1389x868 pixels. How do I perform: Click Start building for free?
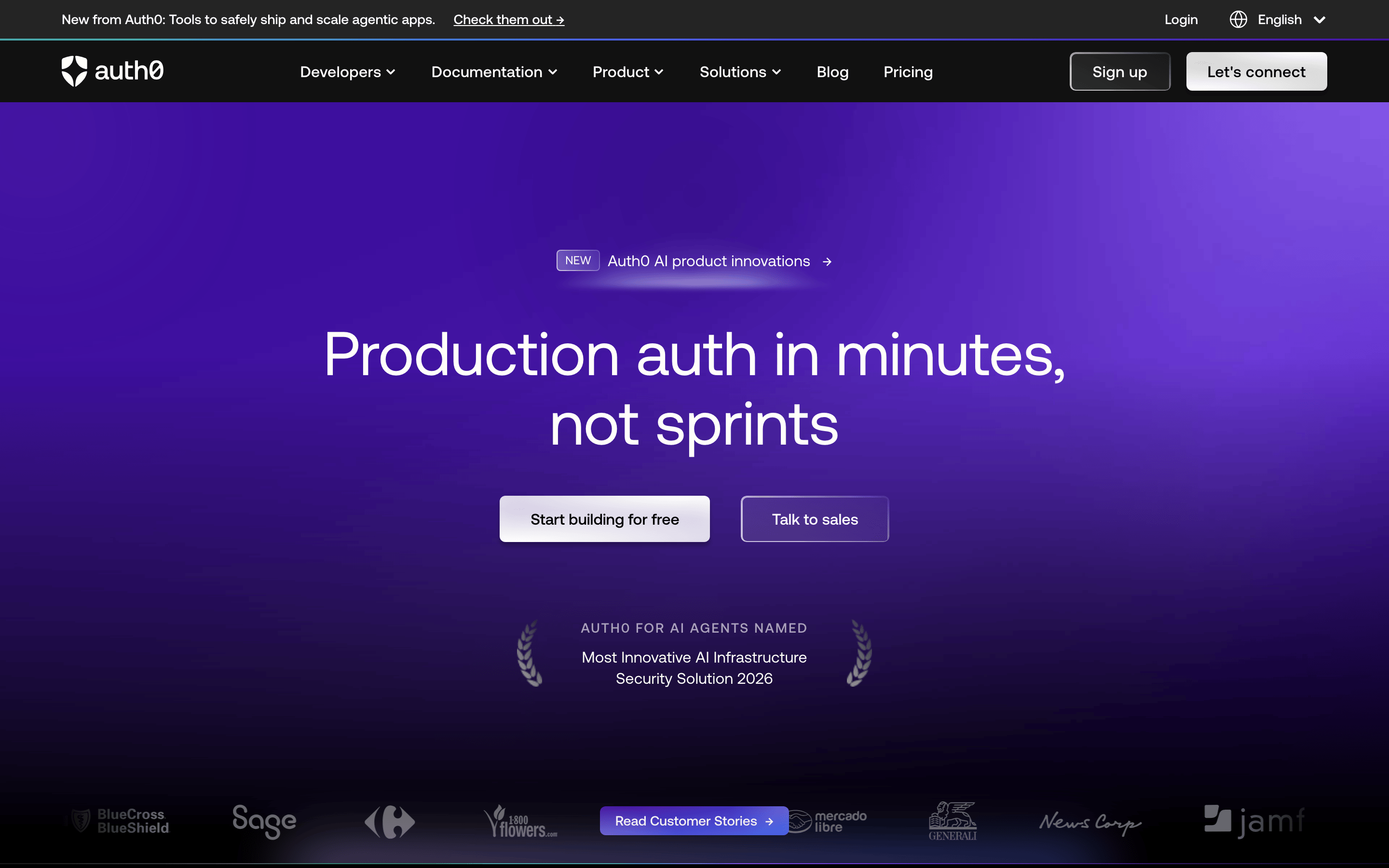click(x=604, y=519)
